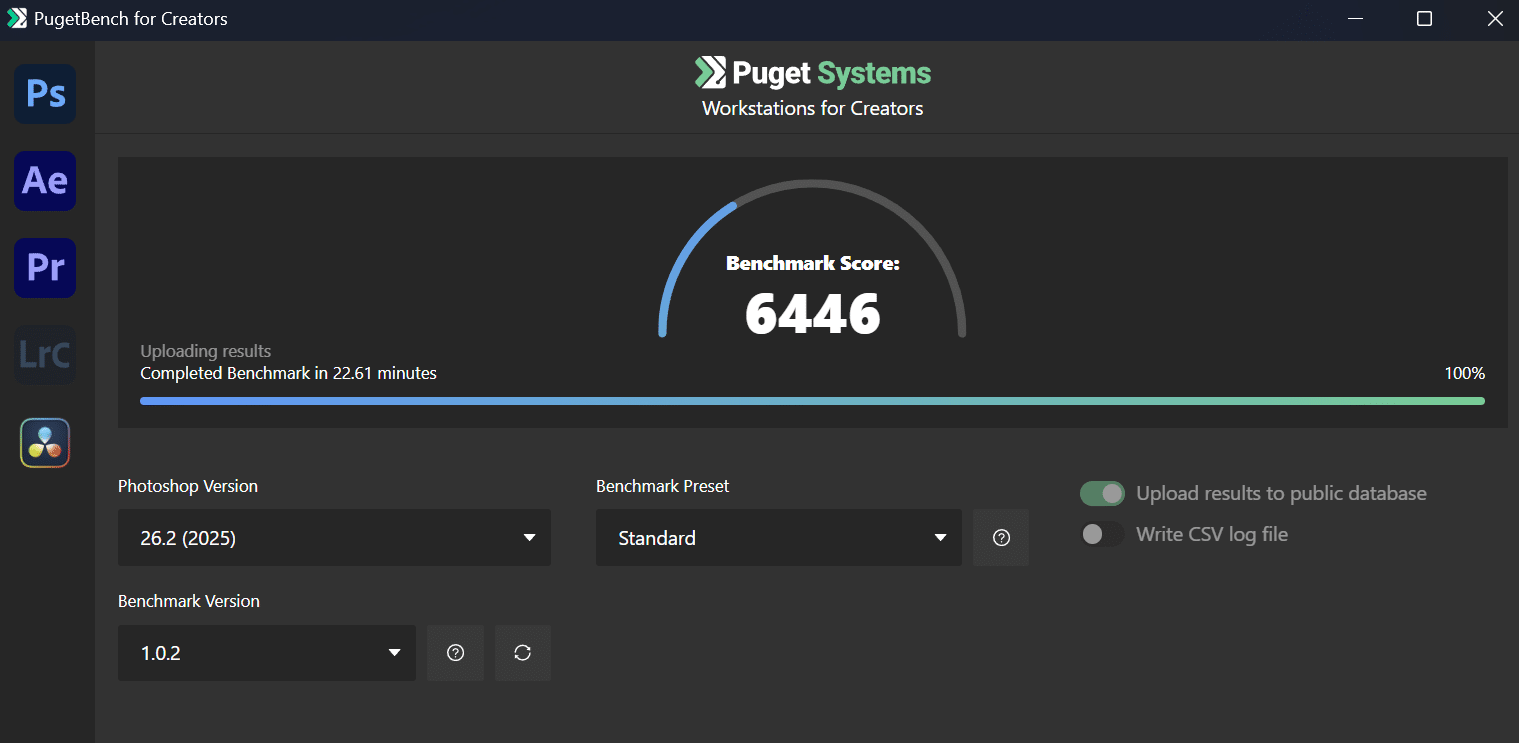
Task: Open help for Benchmark Preset
Action: click(x=1001, y=538)
